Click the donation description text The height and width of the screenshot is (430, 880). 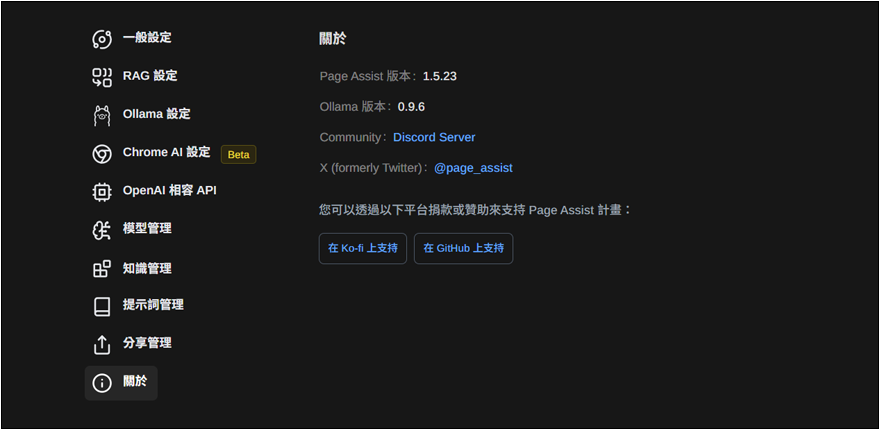click(475, 211)
